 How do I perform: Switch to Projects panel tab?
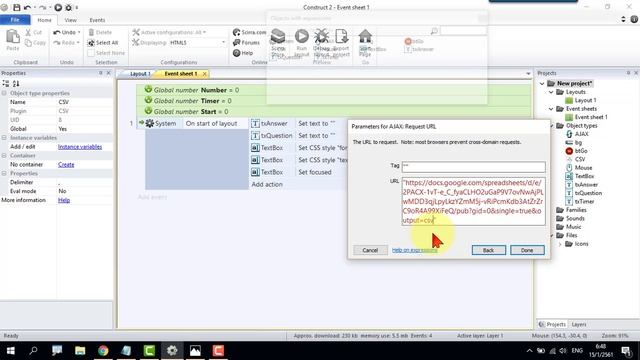pos(553,324)
